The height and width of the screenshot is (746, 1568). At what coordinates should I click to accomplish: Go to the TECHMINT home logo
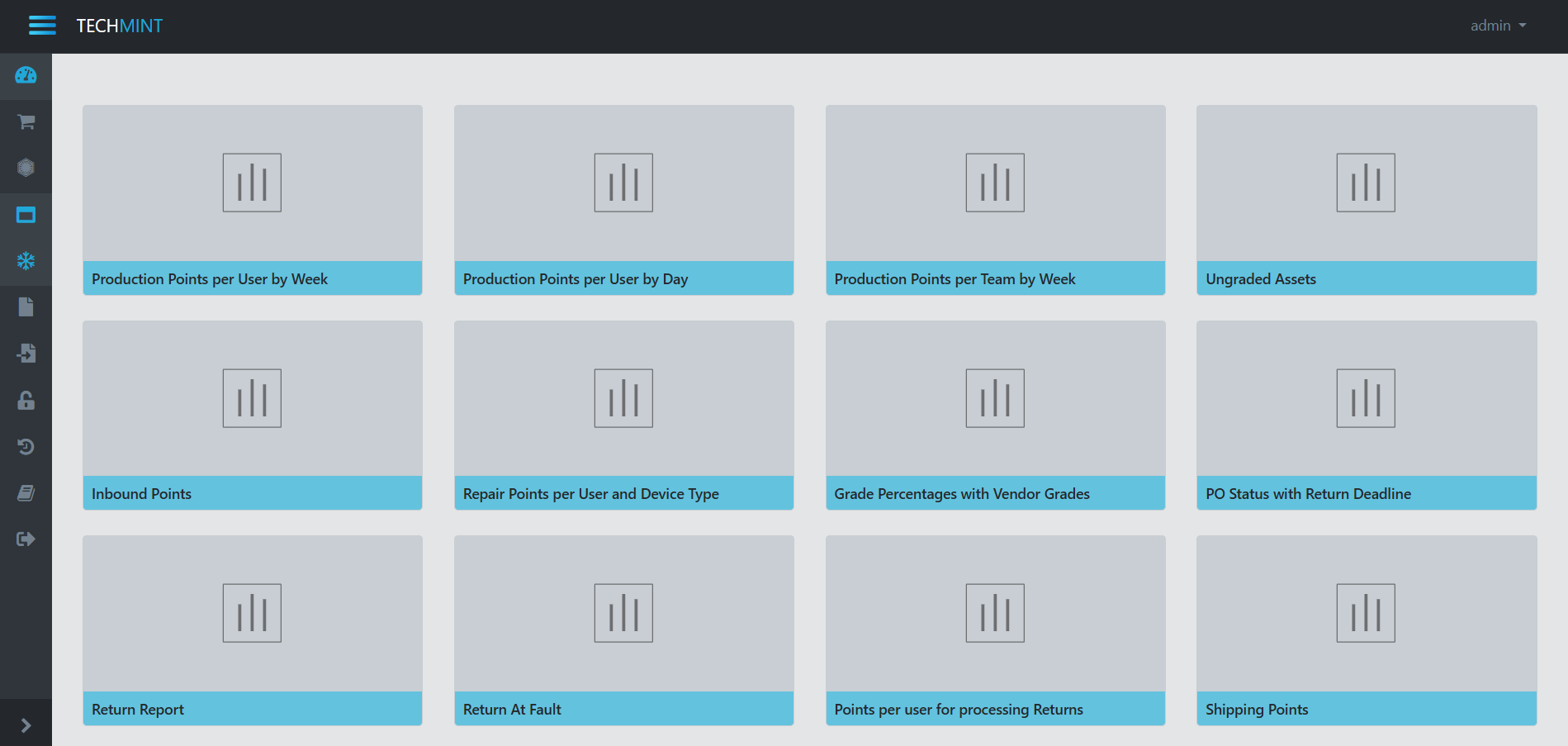120,26
